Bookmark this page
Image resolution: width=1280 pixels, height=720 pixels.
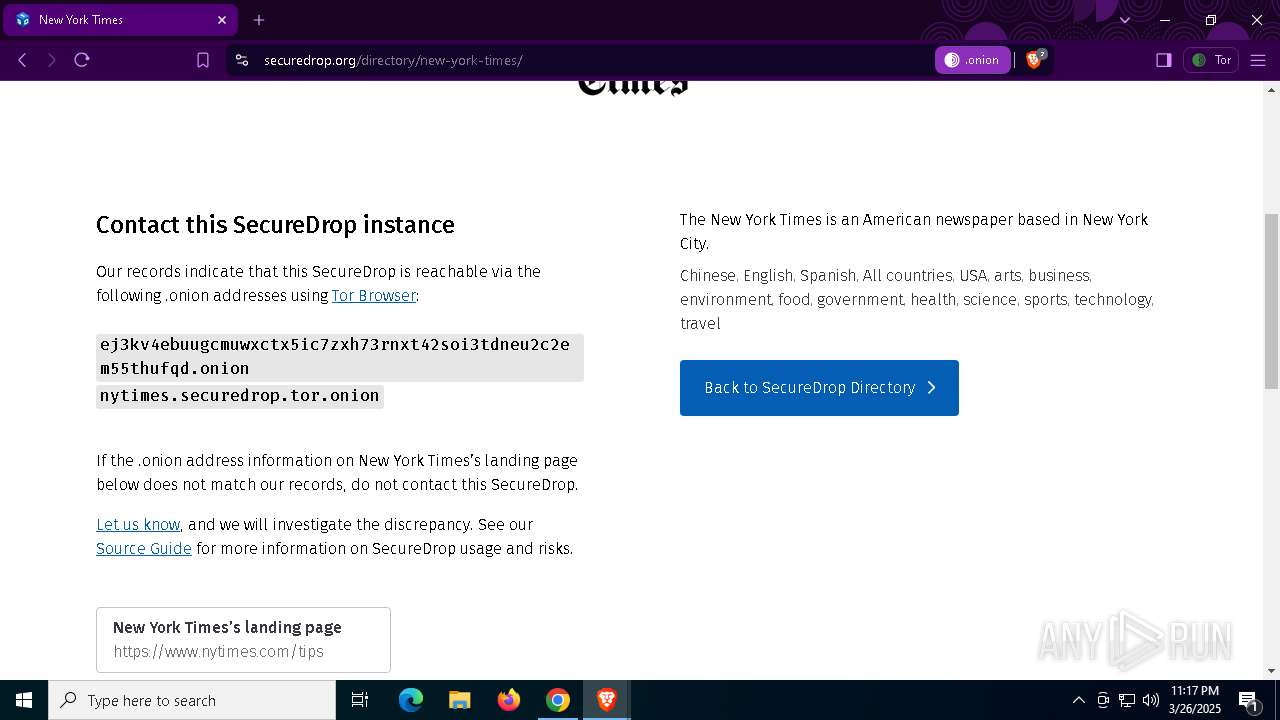coord(203,60)
